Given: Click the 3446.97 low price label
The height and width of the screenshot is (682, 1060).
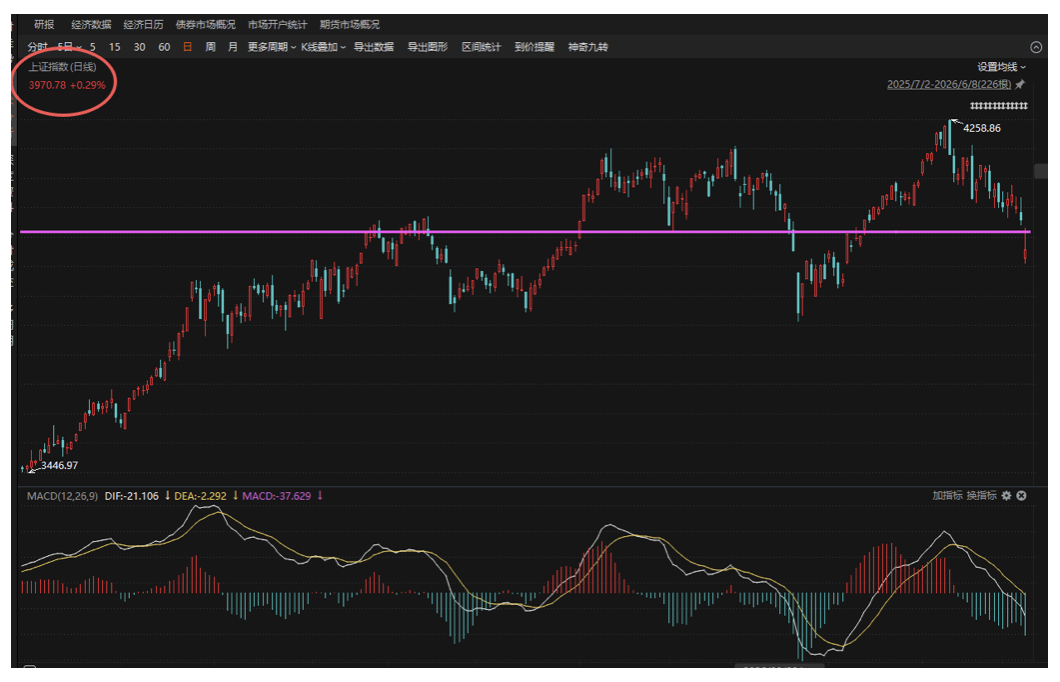Looking at the screenshot, I should [59, 465].
